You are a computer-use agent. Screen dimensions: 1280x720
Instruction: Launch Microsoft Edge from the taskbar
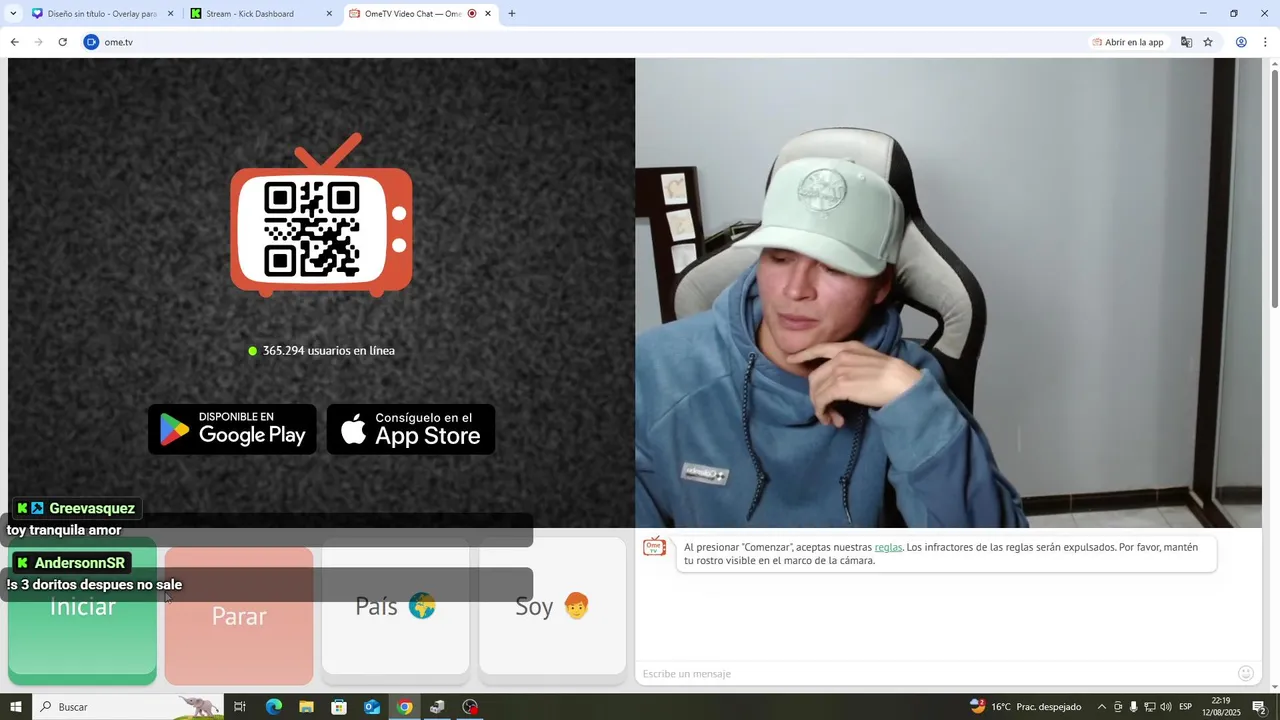point(273,707)
